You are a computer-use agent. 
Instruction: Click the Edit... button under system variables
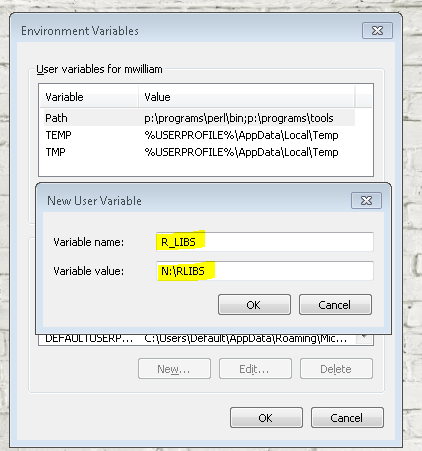255,369
